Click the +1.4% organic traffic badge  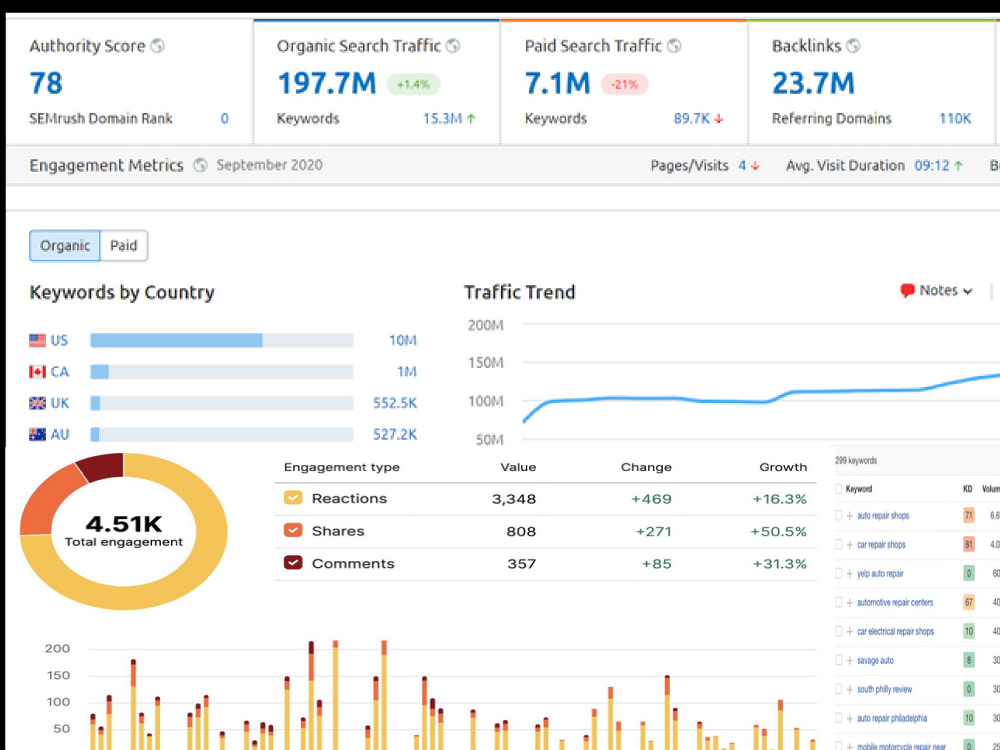pyautogui.click(x=413, y=84)
